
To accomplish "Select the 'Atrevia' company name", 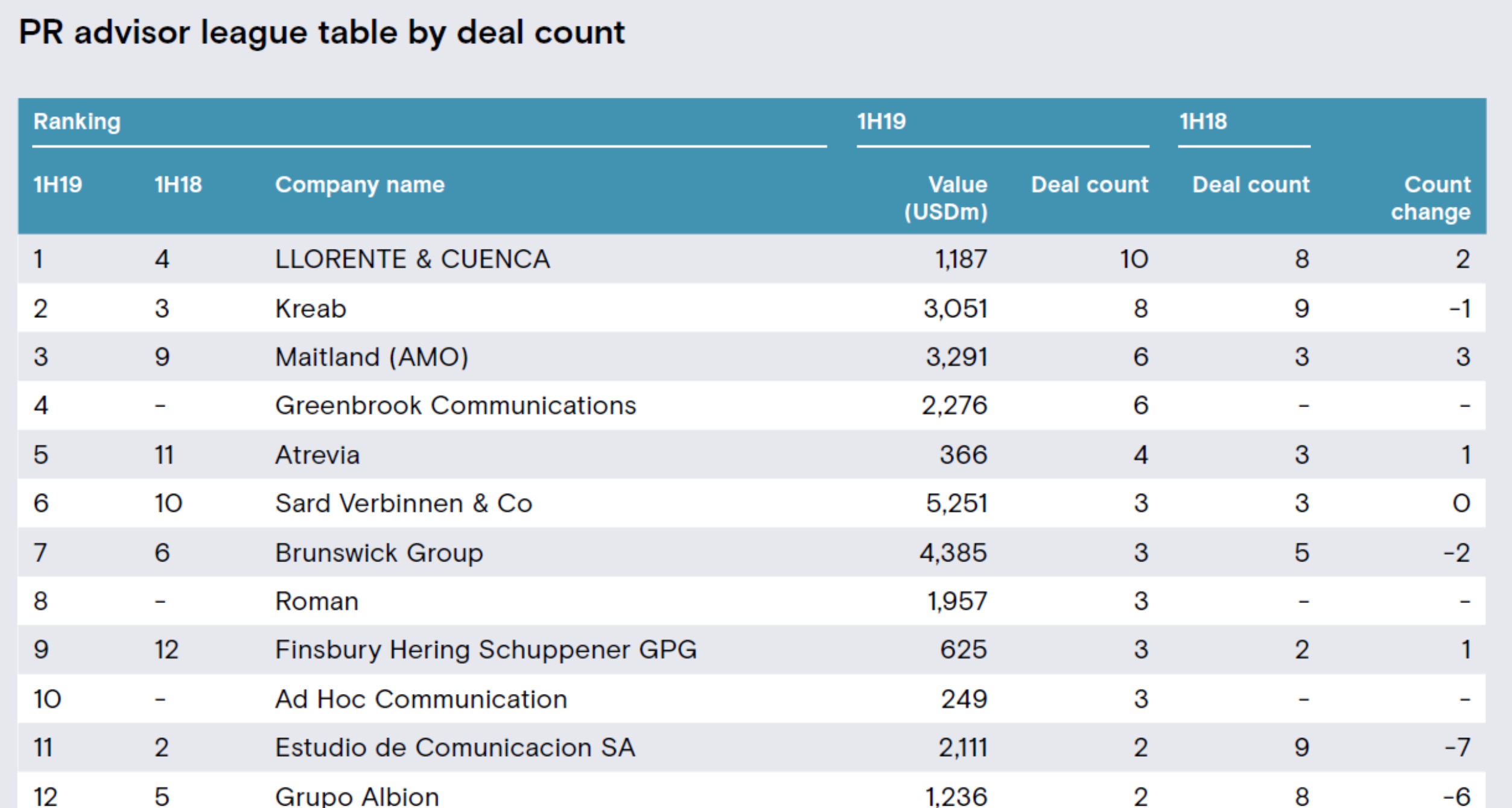I will [x=317, y=455].
